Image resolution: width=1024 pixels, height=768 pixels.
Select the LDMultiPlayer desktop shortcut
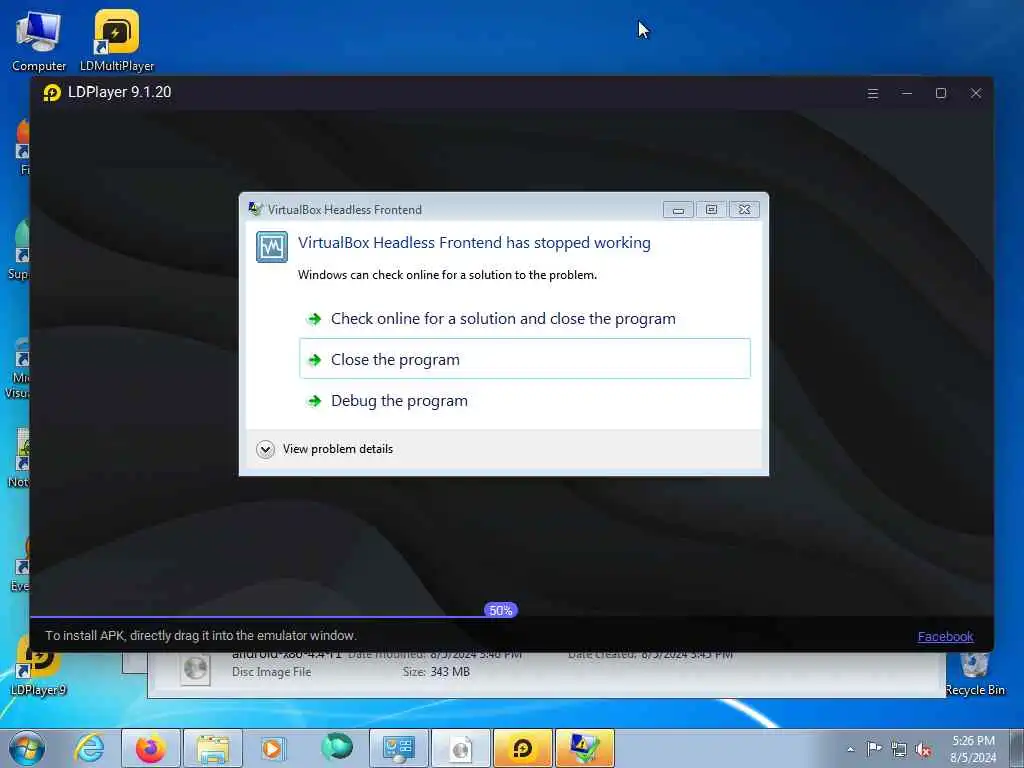point(117,40)
